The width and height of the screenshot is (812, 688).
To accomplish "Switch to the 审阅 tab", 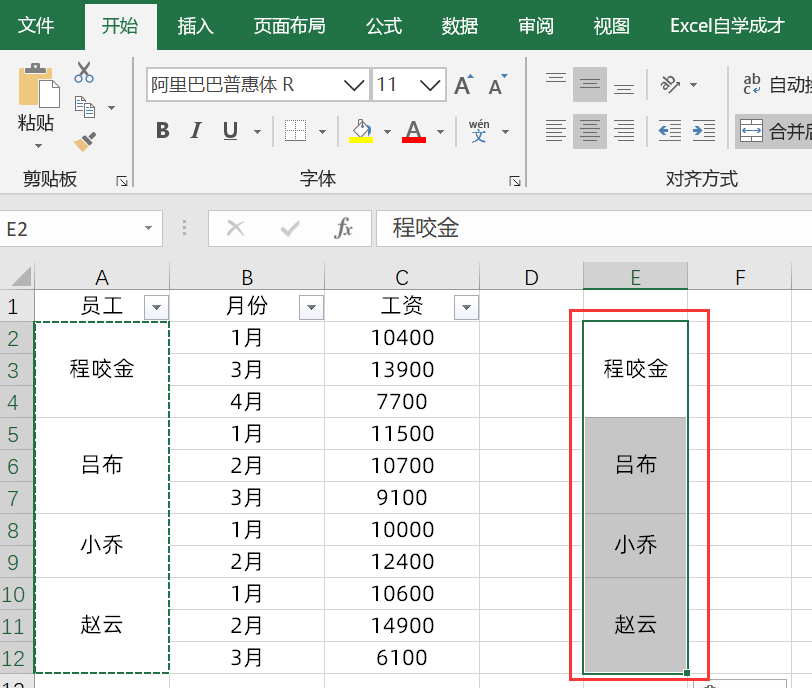I will (536, 25).
